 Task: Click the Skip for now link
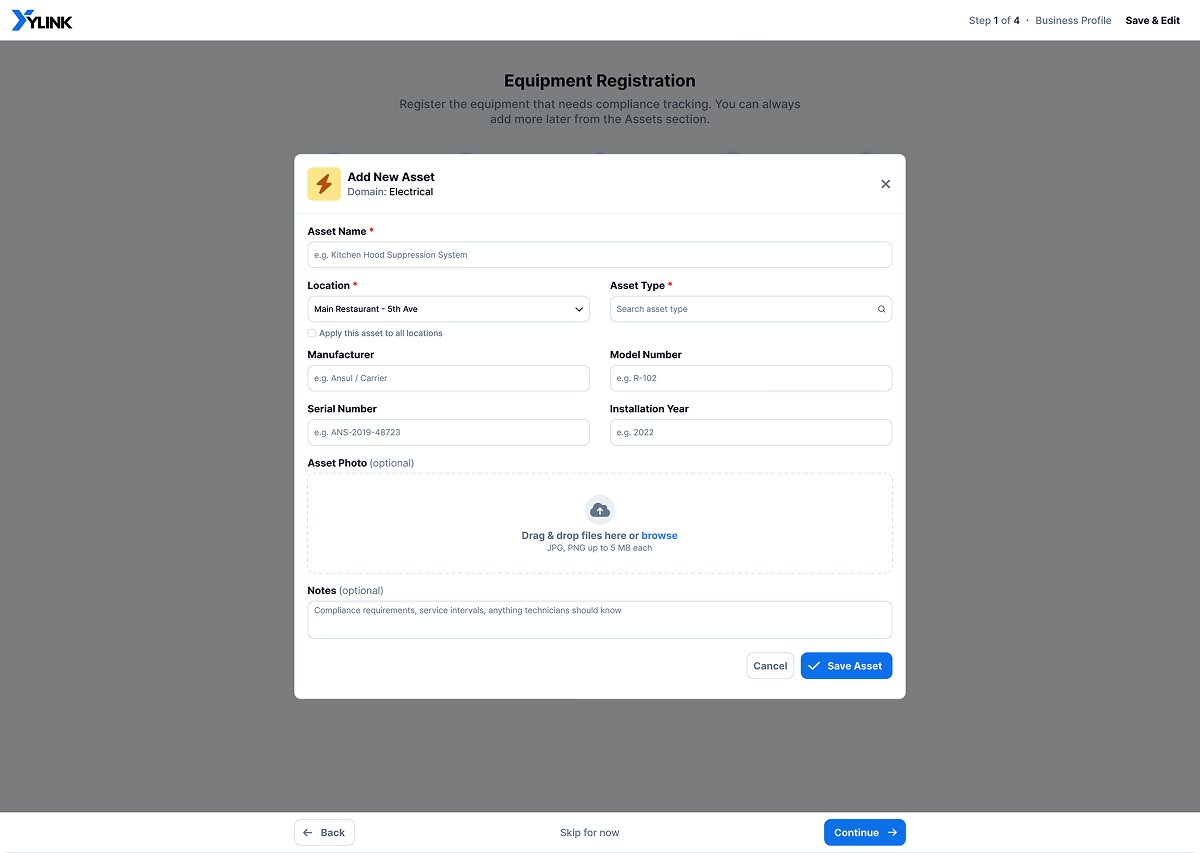tap(590, 832)
